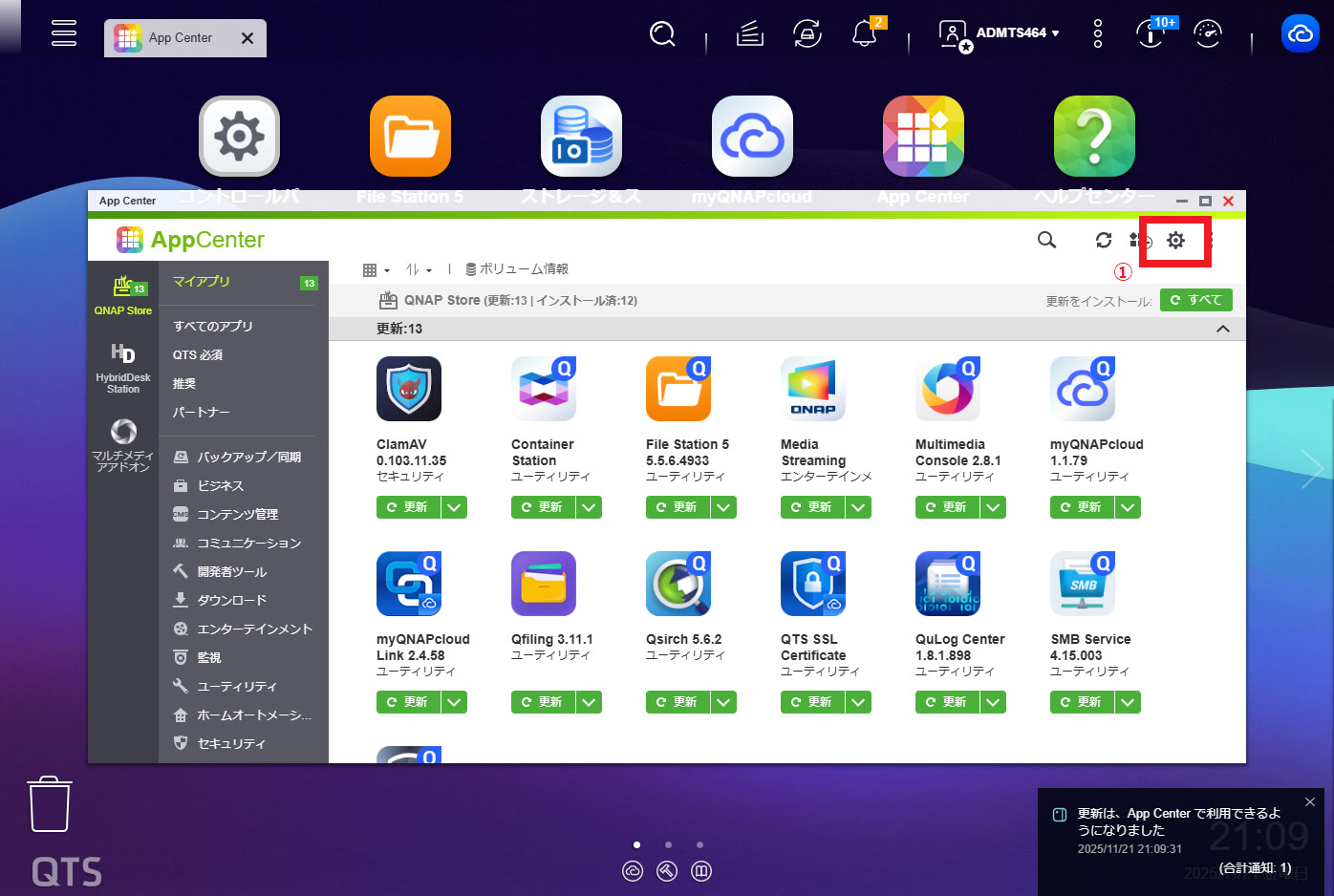Open the desktop trash bin
Viewport: 1334px width, 896px height.
[x=49, y=804]
